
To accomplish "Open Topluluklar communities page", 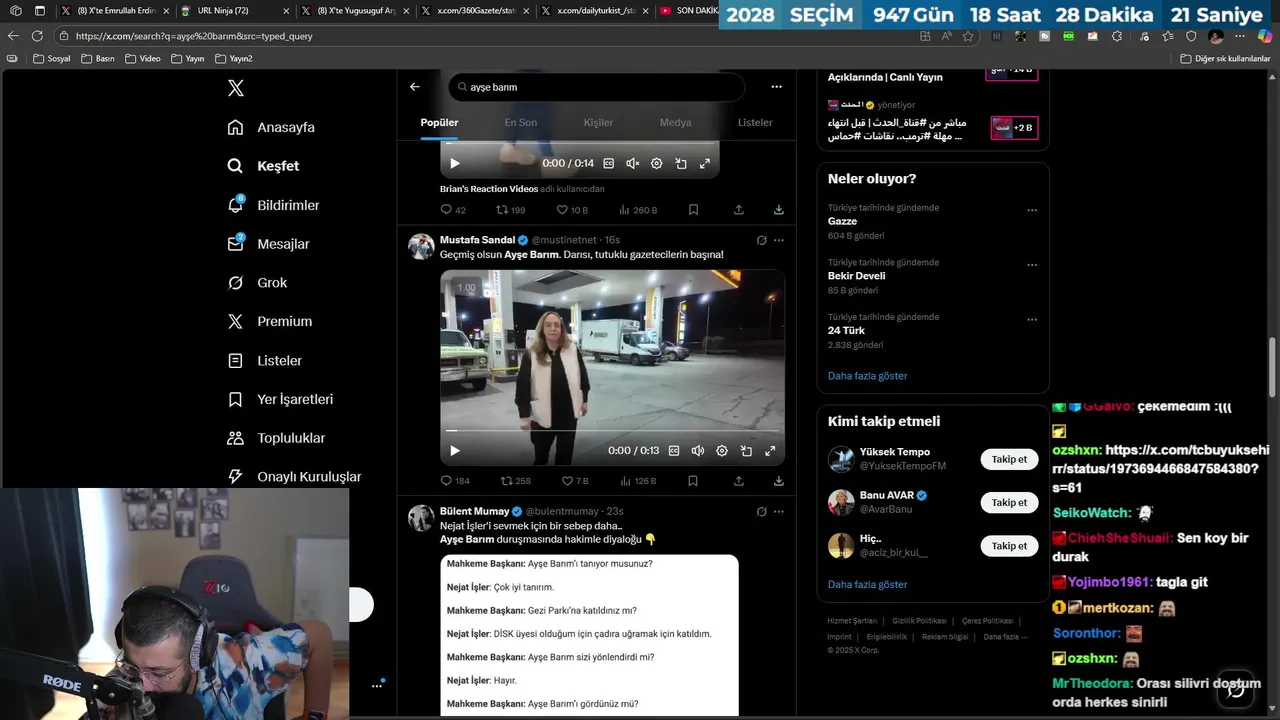I will [277, 438].
